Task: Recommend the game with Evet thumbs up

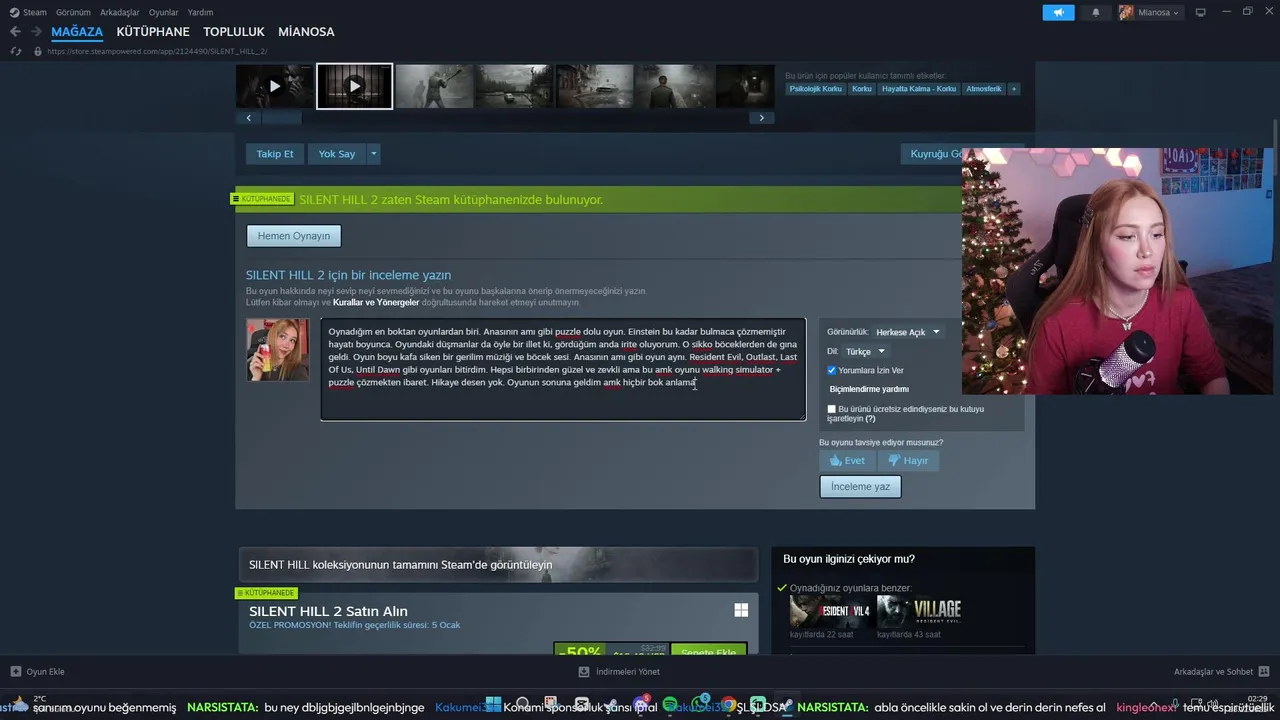Action: pos(847,461)
